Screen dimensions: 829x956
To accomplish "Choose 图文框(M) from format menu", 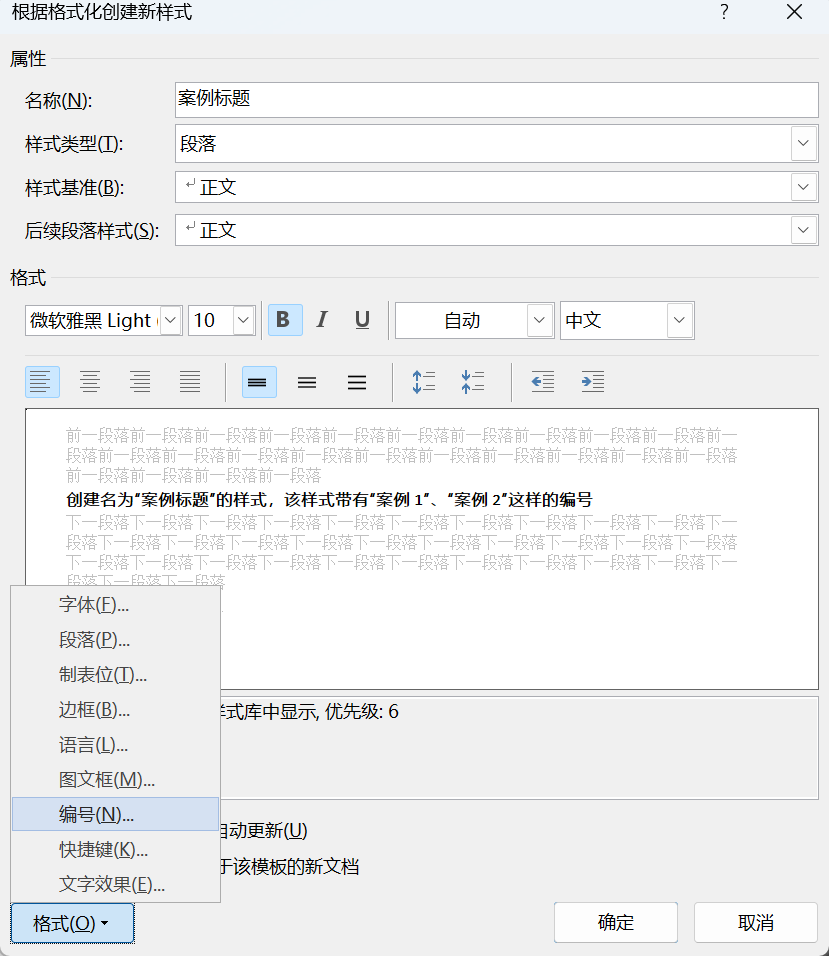I will [x=116, y=779].
